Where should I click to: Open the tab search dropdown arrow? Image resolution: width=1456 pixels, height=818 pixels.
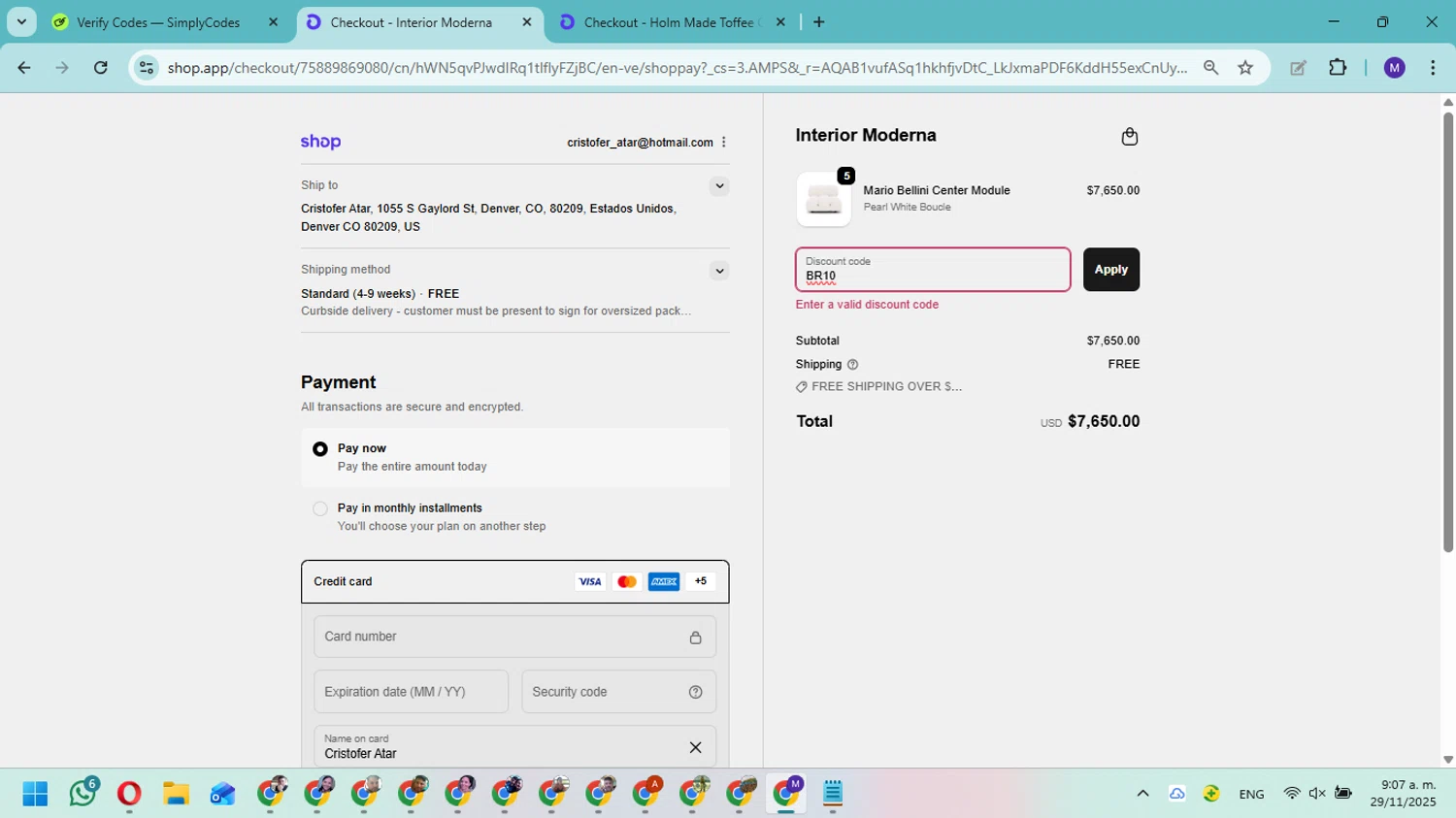(21, 22)
